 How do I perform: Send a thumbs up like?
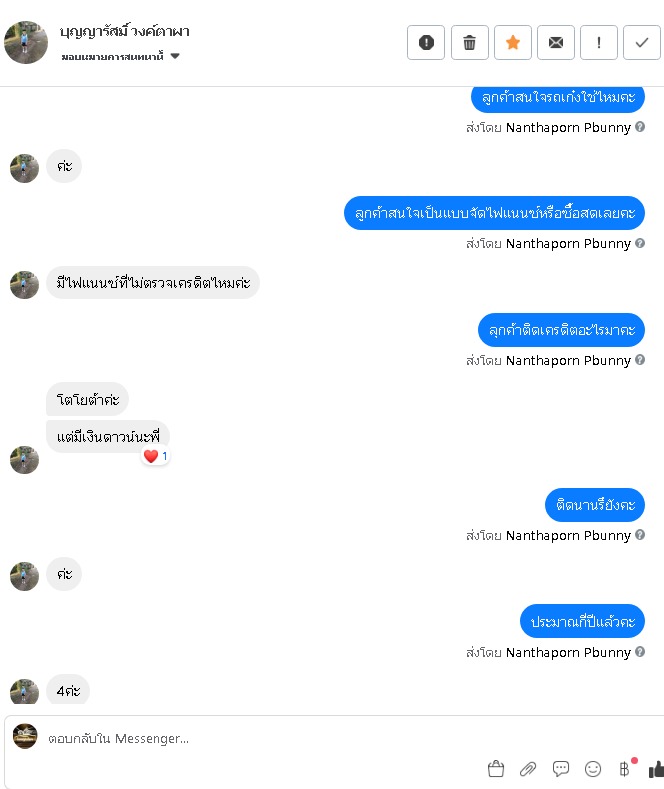(x=656, y=768)
